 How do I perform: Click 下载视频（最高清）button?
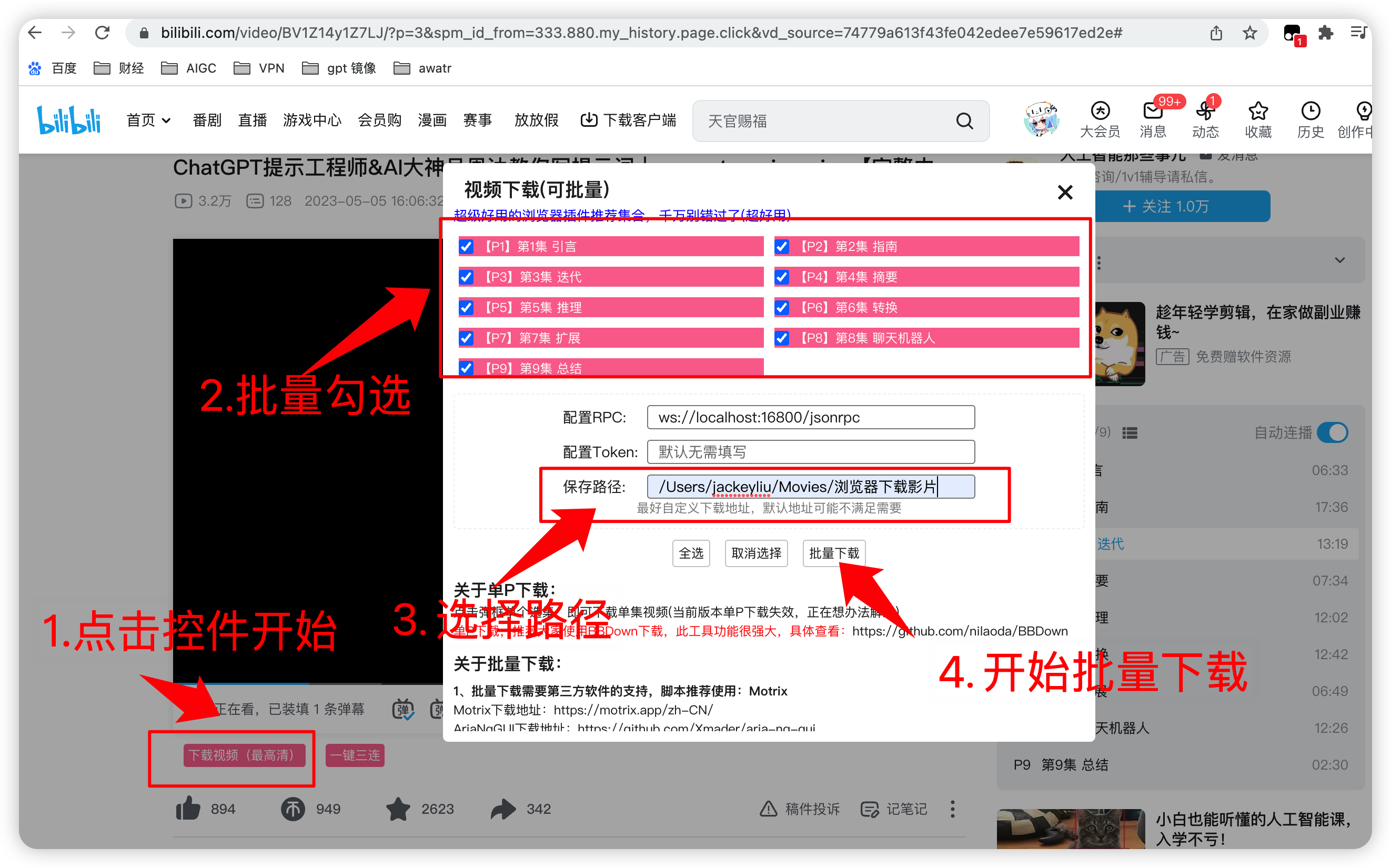pyautogui.click(x=244, y=755)
